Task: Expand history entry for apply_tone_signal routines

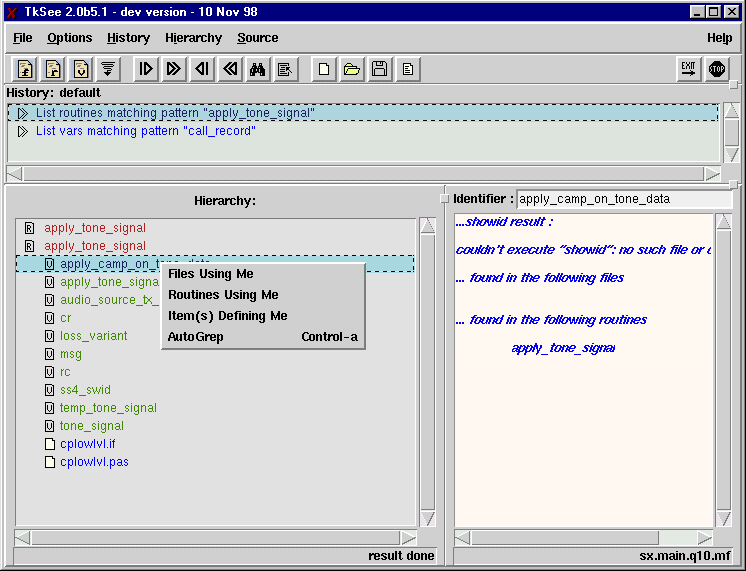Action: (22, 113)
